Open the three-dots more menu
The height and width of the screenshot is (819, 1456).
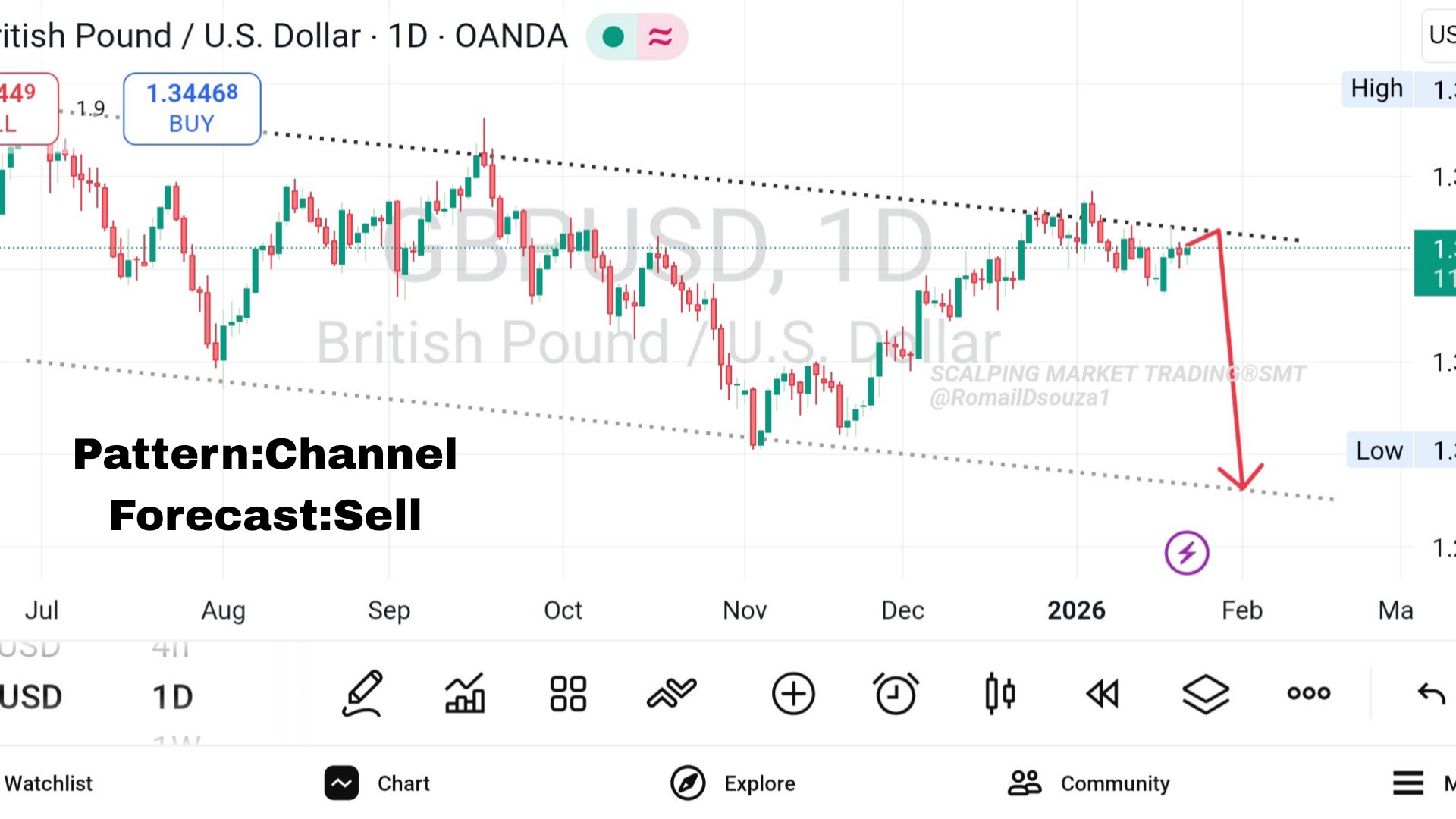[x=1309, y=693]
